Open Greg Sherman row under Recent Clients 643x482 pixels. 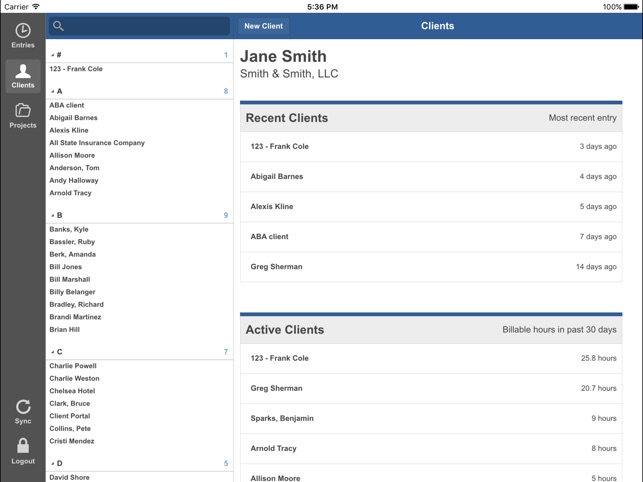tap(431, 267)
